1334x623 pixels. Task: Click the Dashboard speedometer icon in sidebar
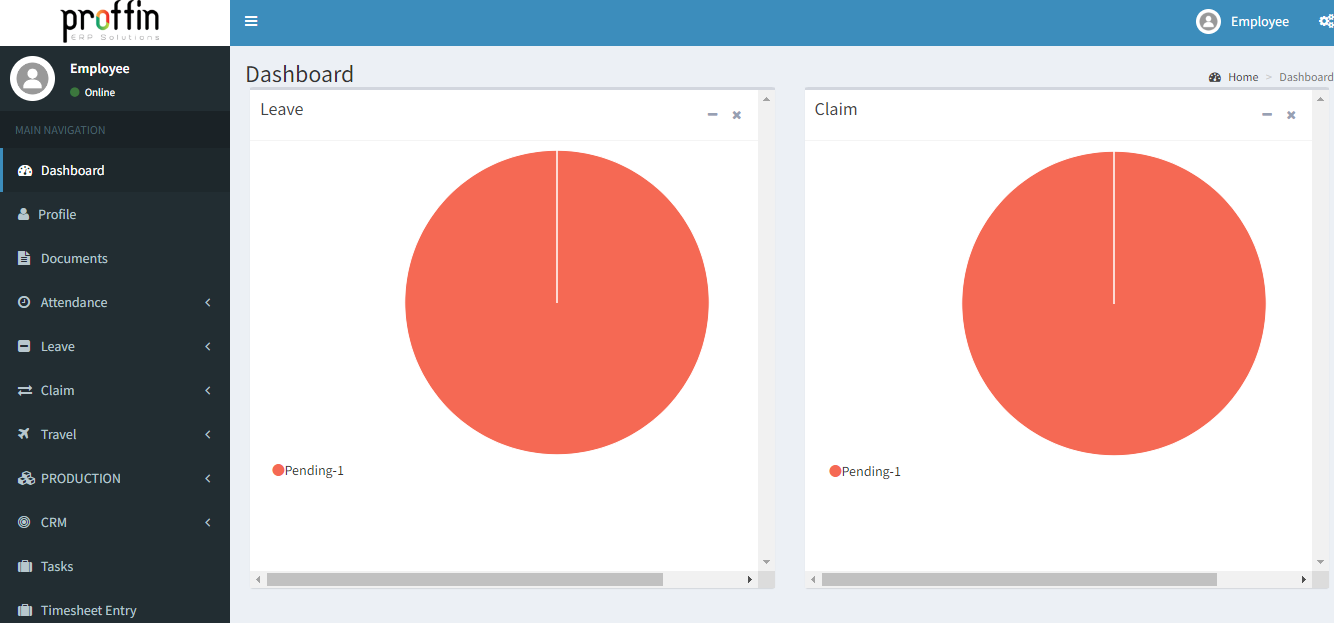pyautogui.click(x=25, y=171)
